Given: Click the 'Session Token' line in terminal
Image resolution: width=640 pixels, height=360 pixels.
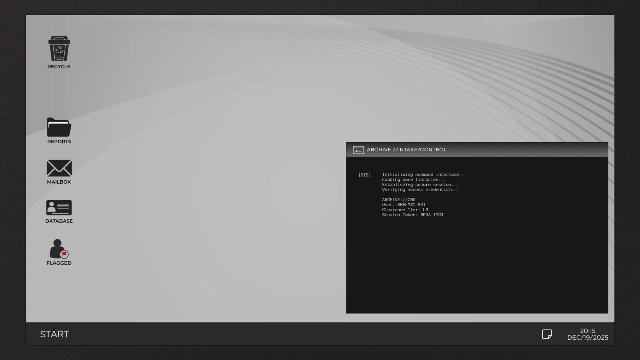Looking at the screenshot, I should coord(413,214).
